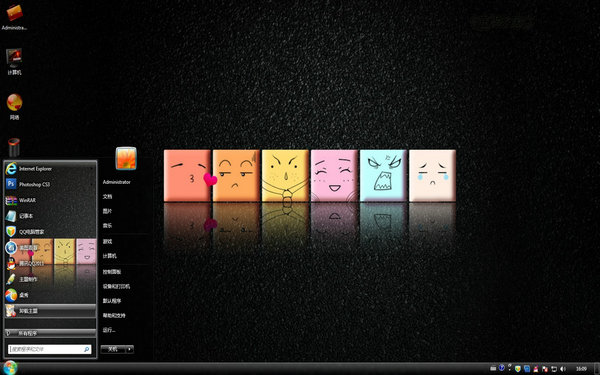Open 设备和打印机 link
The image size is (600, 375).
tap(116, 286)
